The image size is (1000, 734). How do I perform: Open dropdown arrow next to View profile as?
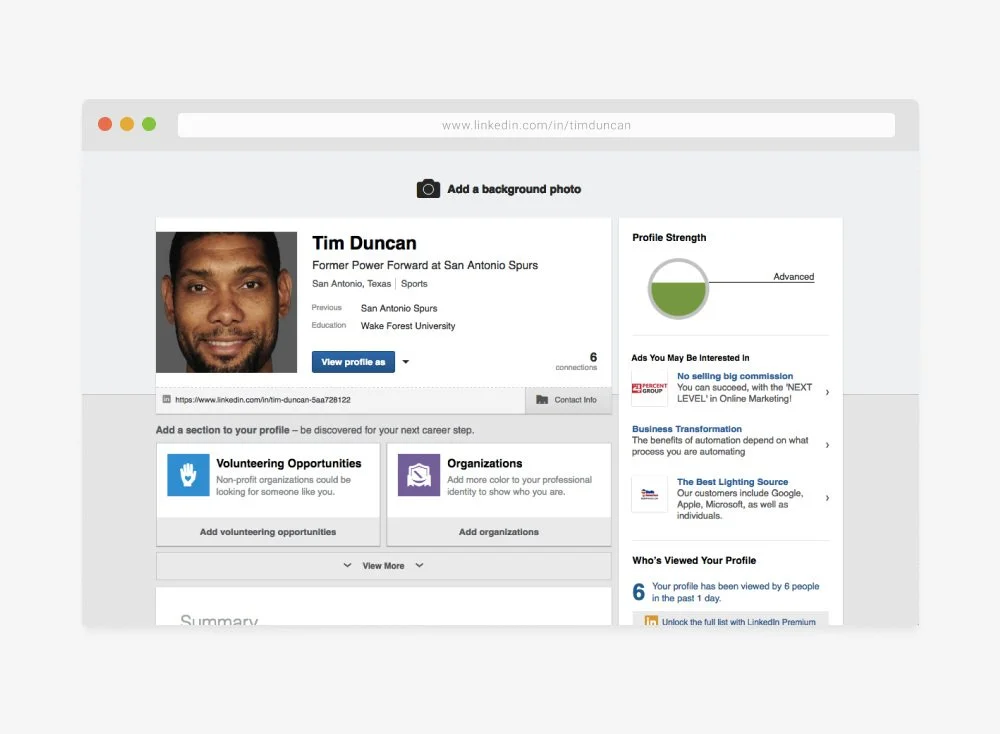pos(406,362)
